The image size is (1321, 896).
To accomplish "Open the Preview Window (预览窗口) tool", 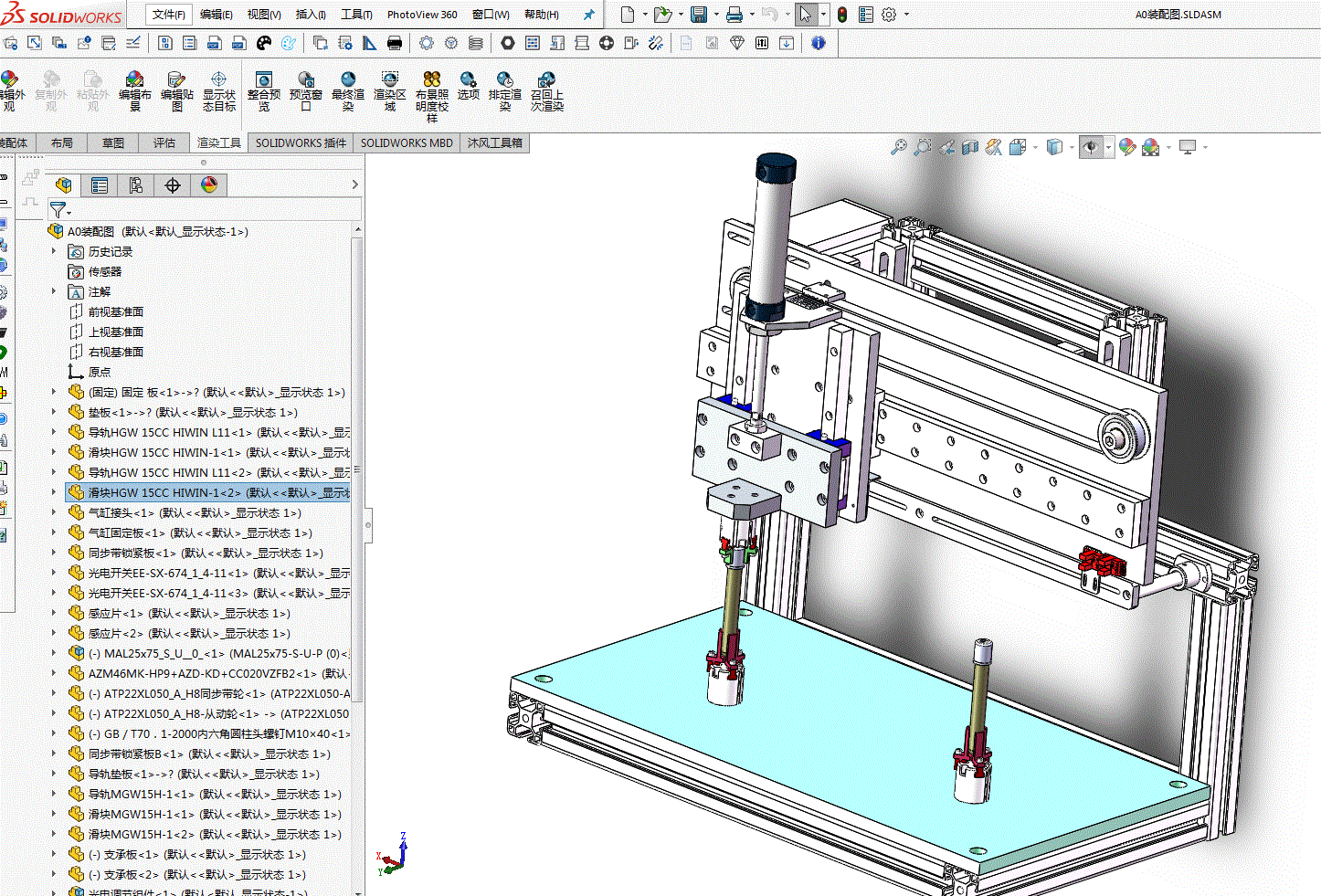I will coord(306,90).
